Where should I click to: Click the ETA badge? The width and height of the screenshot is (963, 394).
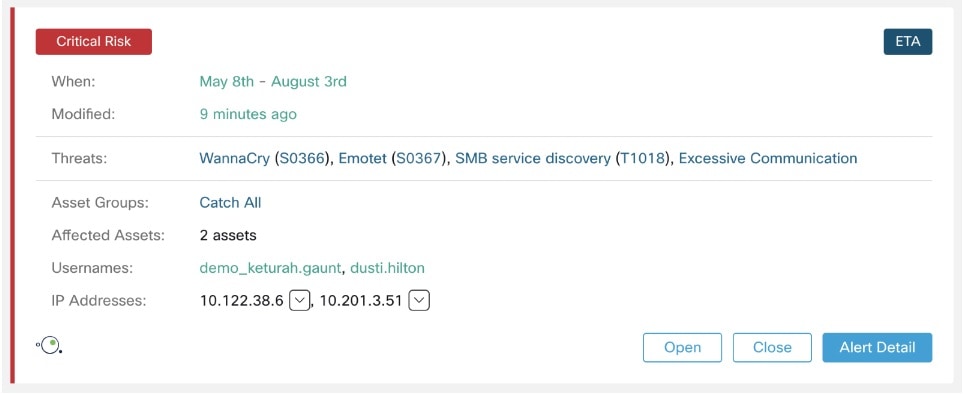coord(908,42)
